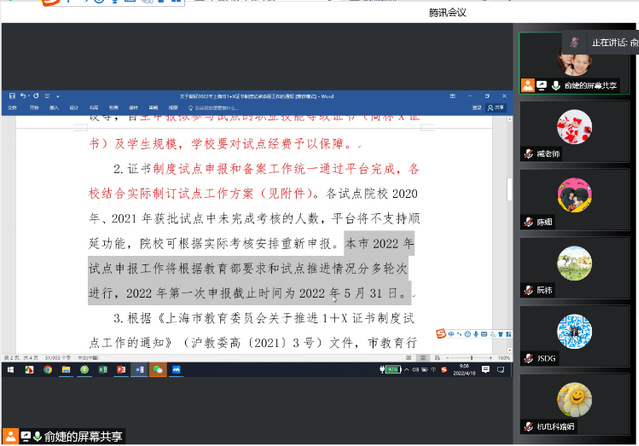This screenshot has height=446, width=639.
Task: Click the WeChat icon on the taskbar
Action: point(158,370)
